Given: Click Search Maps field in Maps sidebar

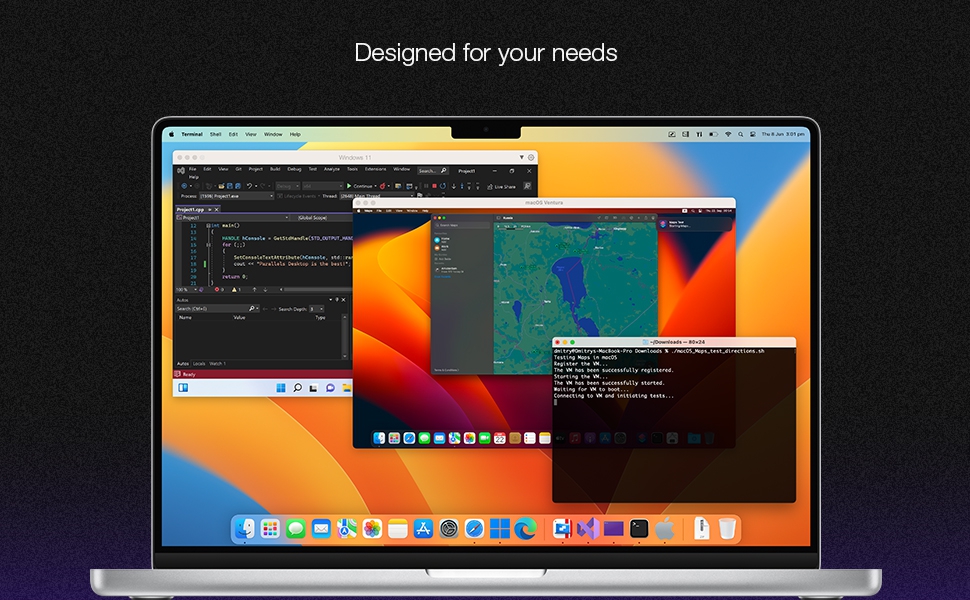Looking at the screenshot, I should 461,225.
